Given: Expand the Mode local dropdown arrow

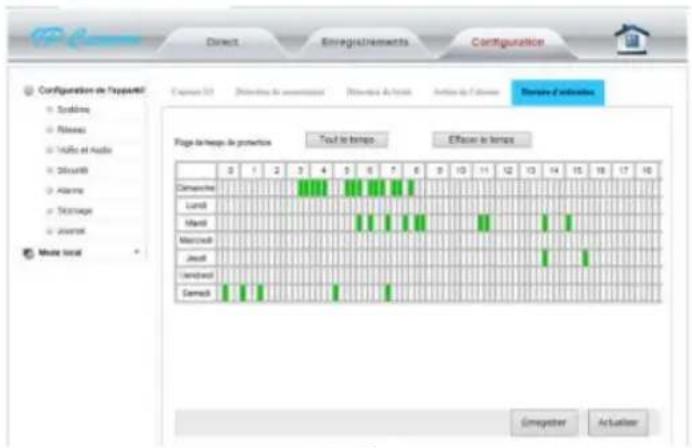Looking at the screenshot, I should tap(137, 252).
